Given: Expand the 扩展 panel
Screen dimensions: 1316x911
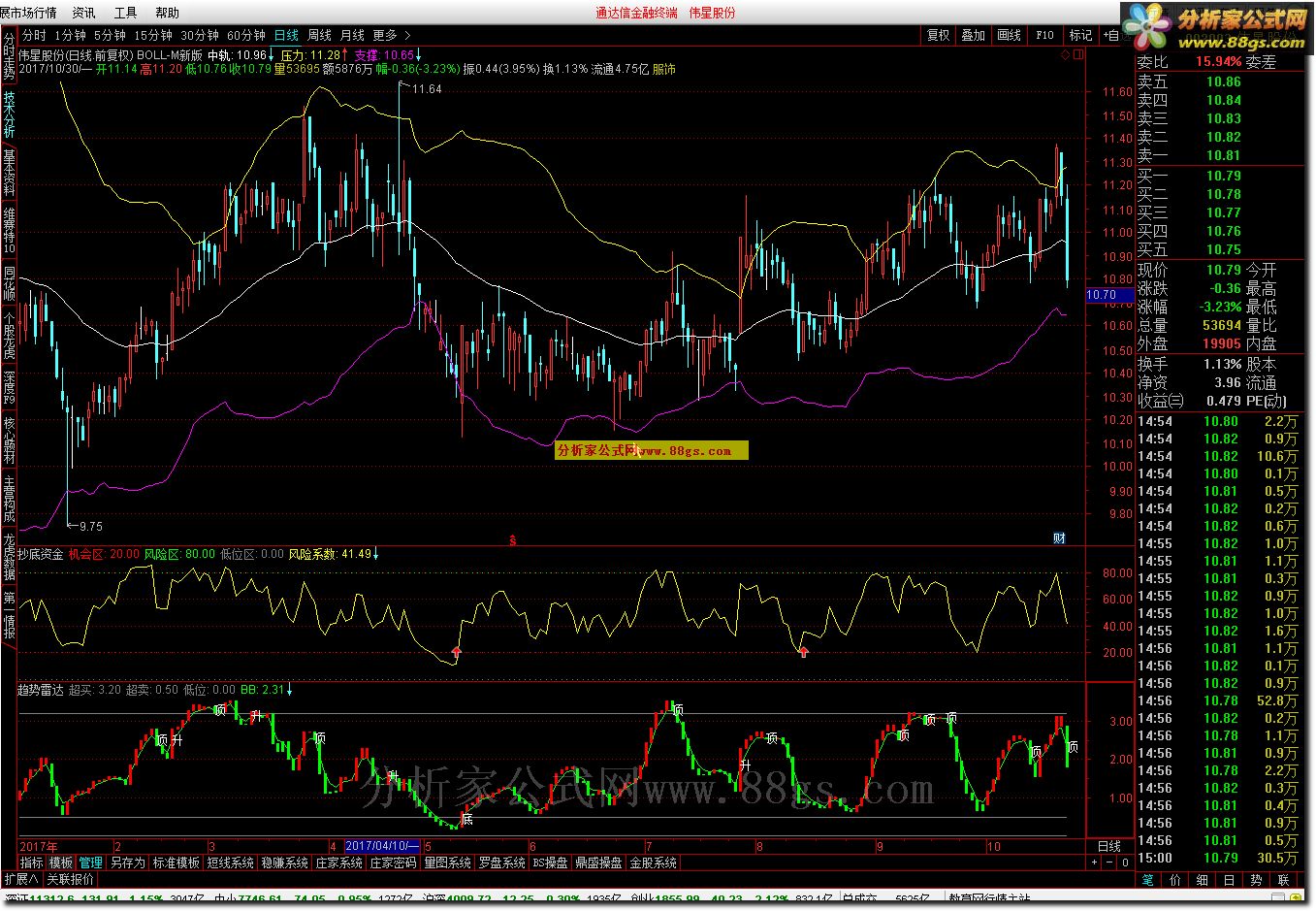Looking at the screenshot, I should [x=21, y=879].
